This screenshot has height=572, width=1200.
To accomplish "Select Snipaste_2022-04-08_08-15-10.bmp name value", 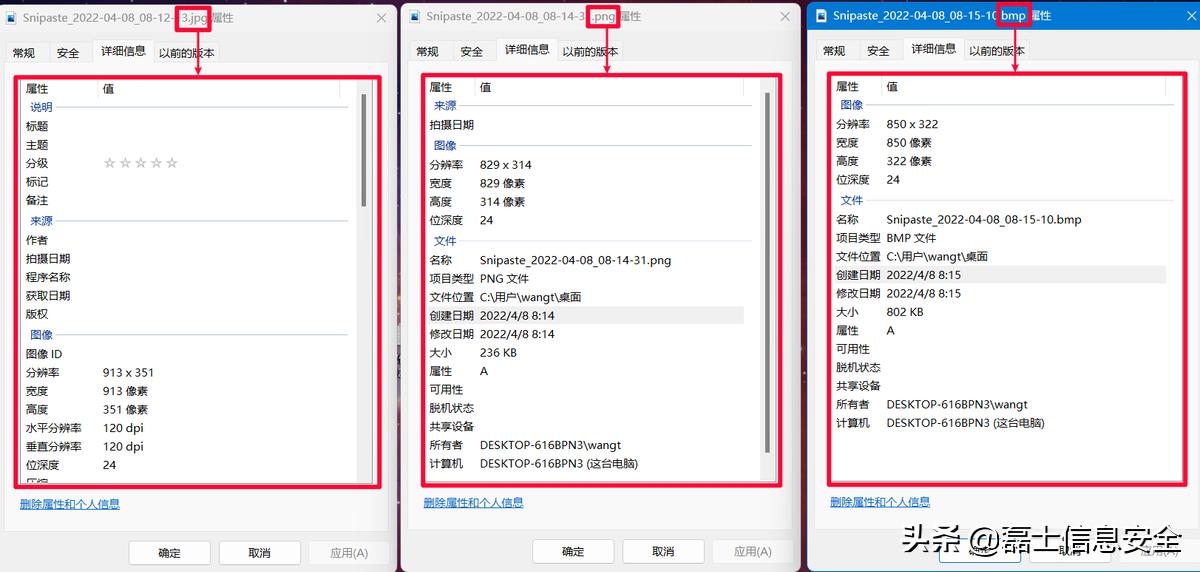I will [x=984, y=219].
